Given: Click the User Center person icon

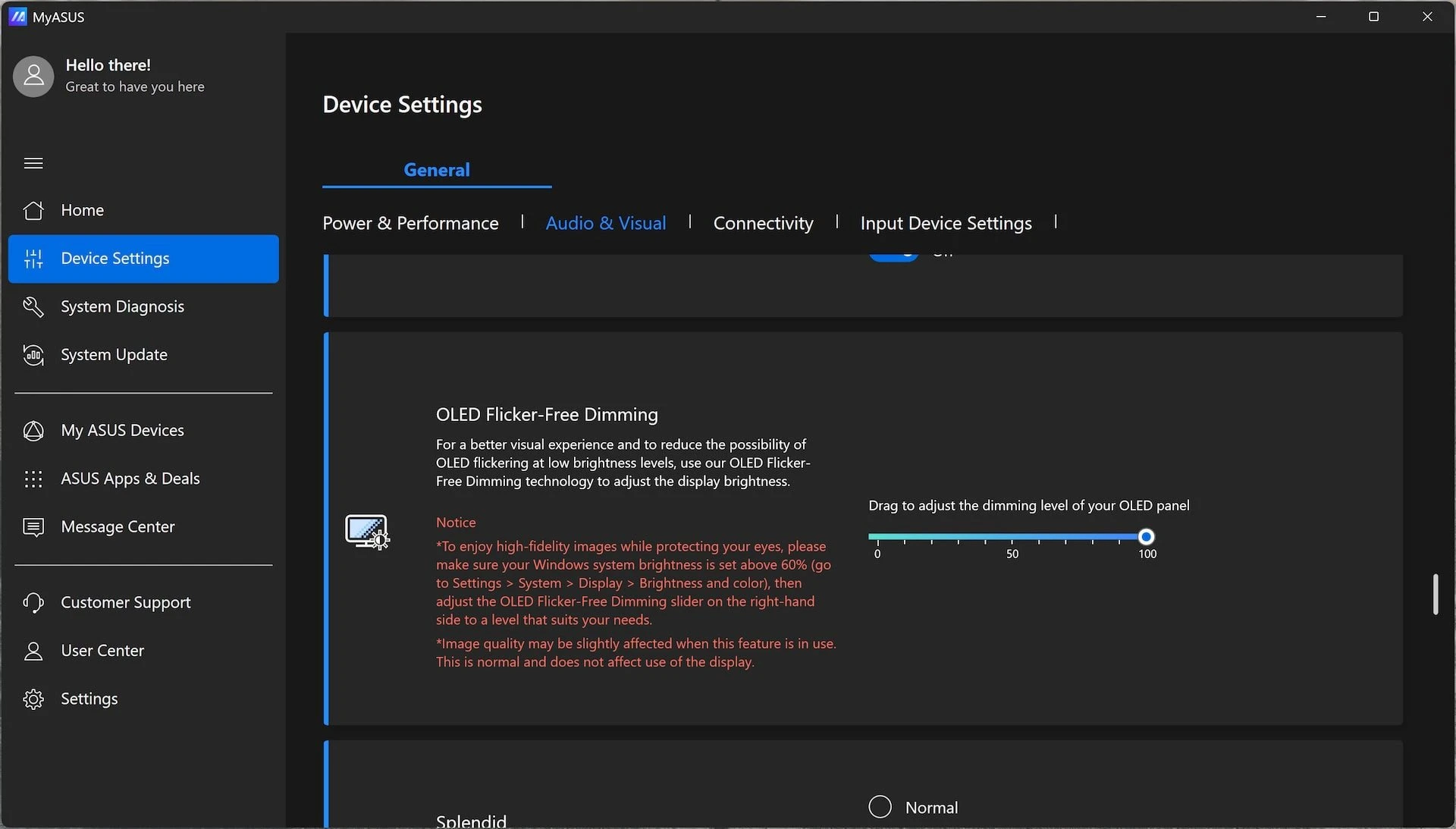Looking at the screenshot, I should (33, 651).
